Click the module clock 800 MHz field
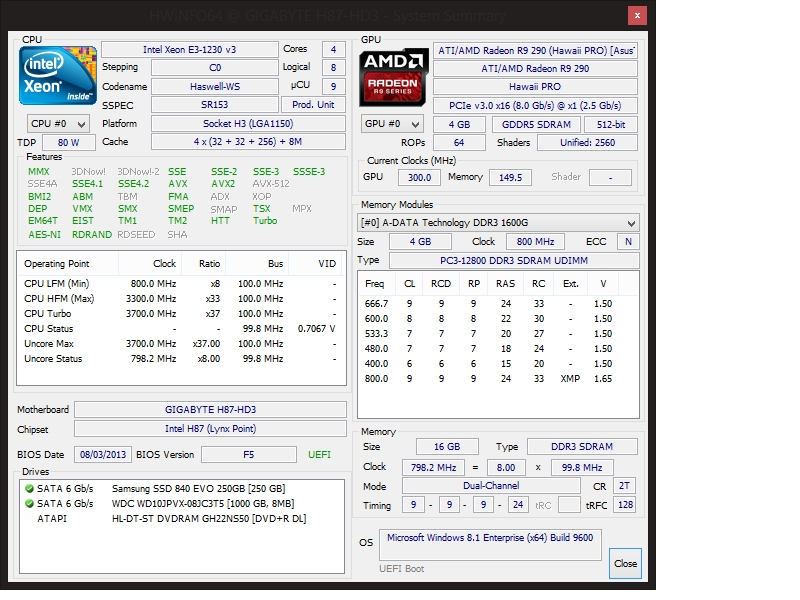This screenshot has height=600, width=800. coord(535,242)
